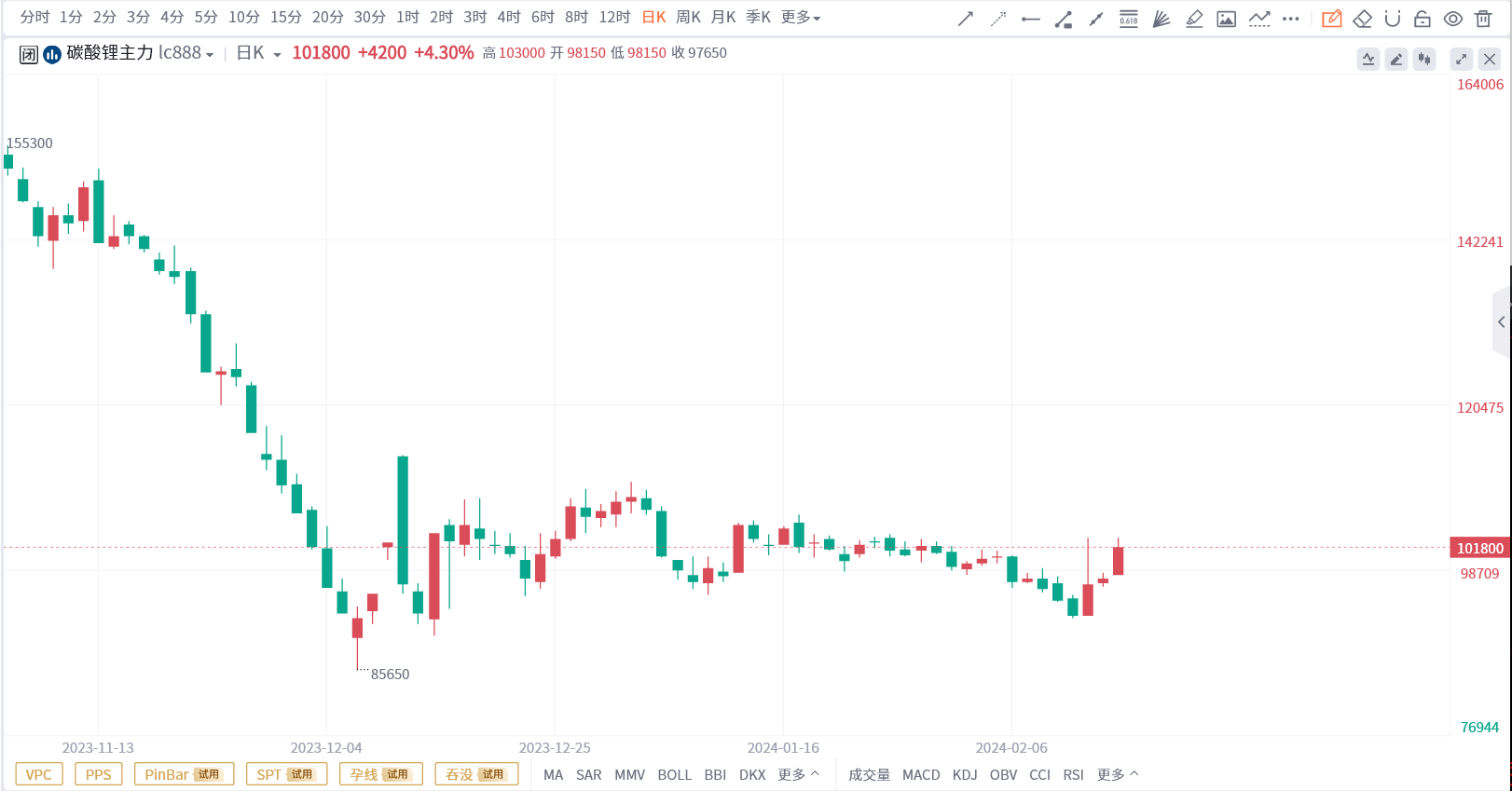
Task: Switch to 季K timeframe
Action: coord(758,17)
